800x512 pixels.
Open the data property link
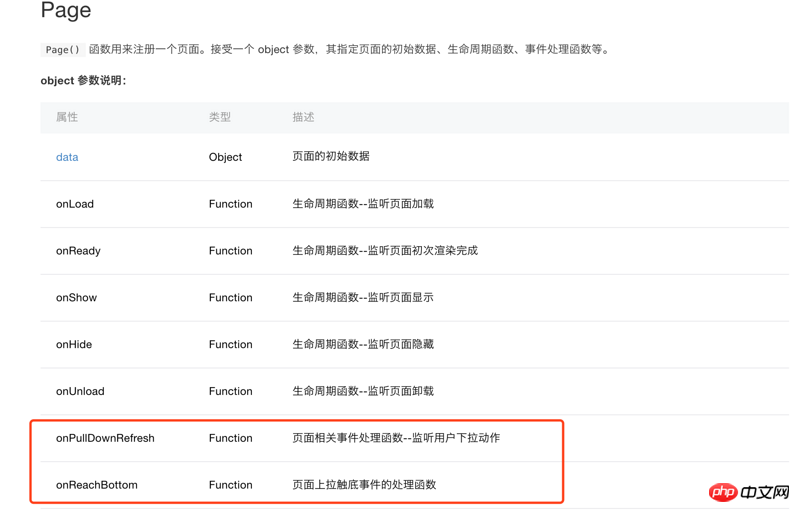67,157
